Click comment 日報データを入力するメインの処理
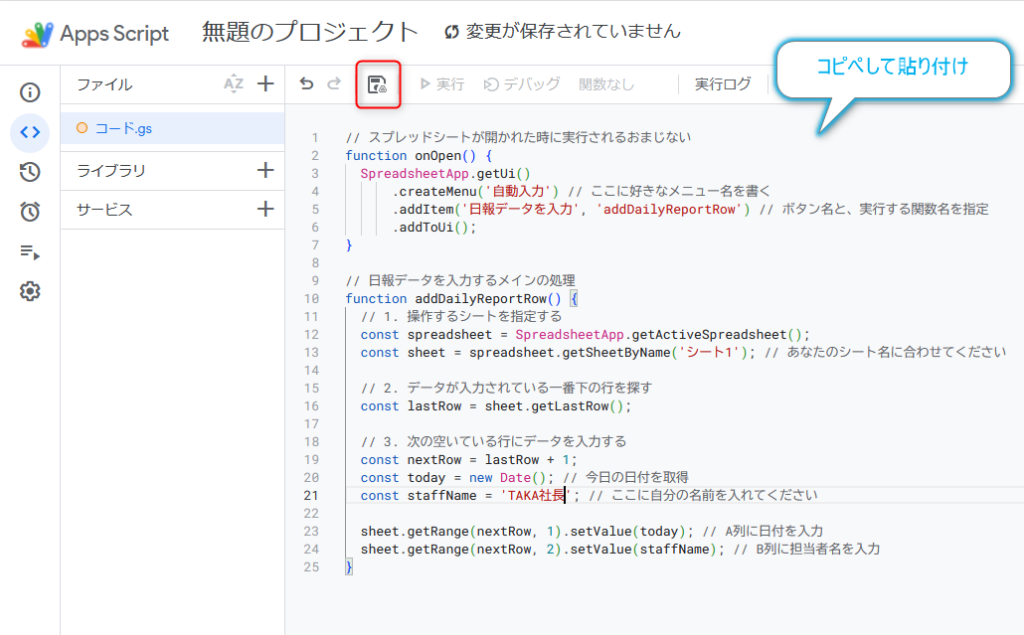Image resolution: width=1024 pixels, height=635 pixels. 460,280
